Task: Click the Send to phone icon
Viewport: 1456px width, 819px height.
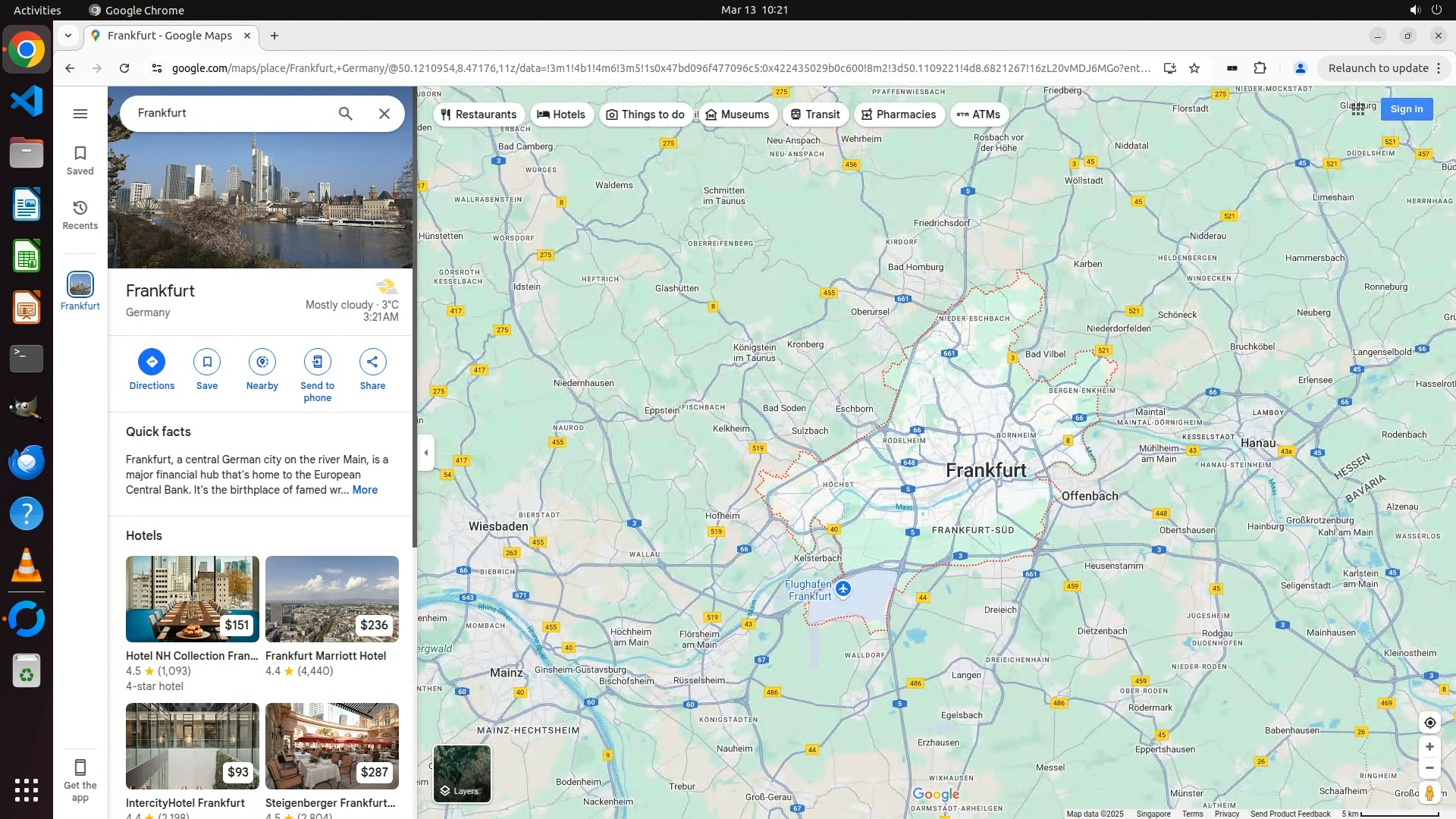Action: coord(317,362)
